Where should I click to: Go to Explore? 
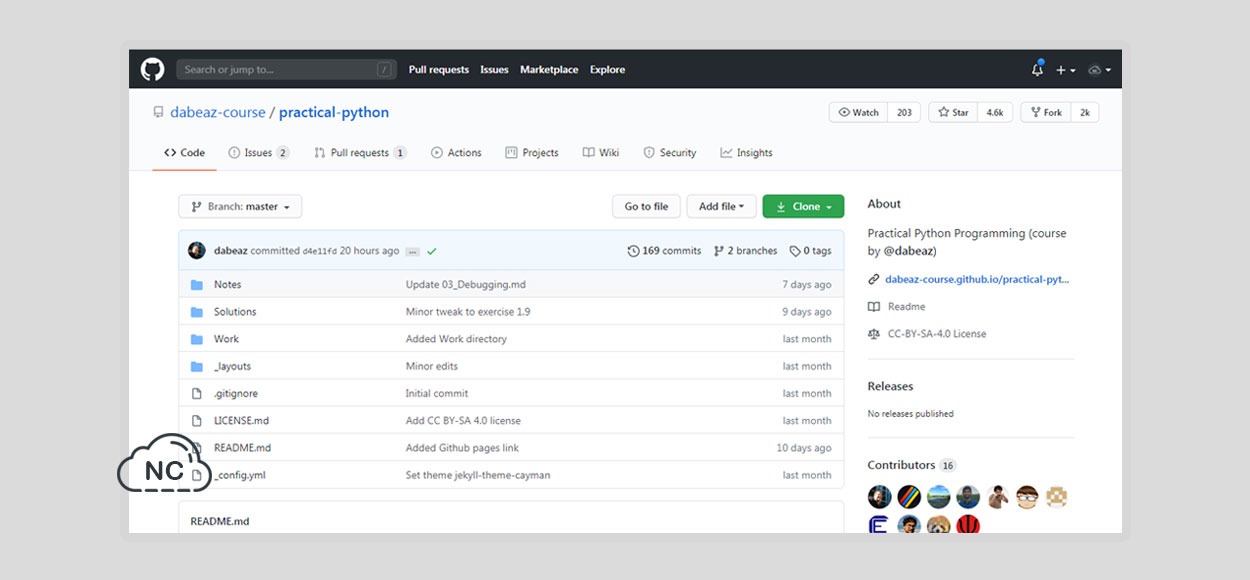(x=607, y=70)
